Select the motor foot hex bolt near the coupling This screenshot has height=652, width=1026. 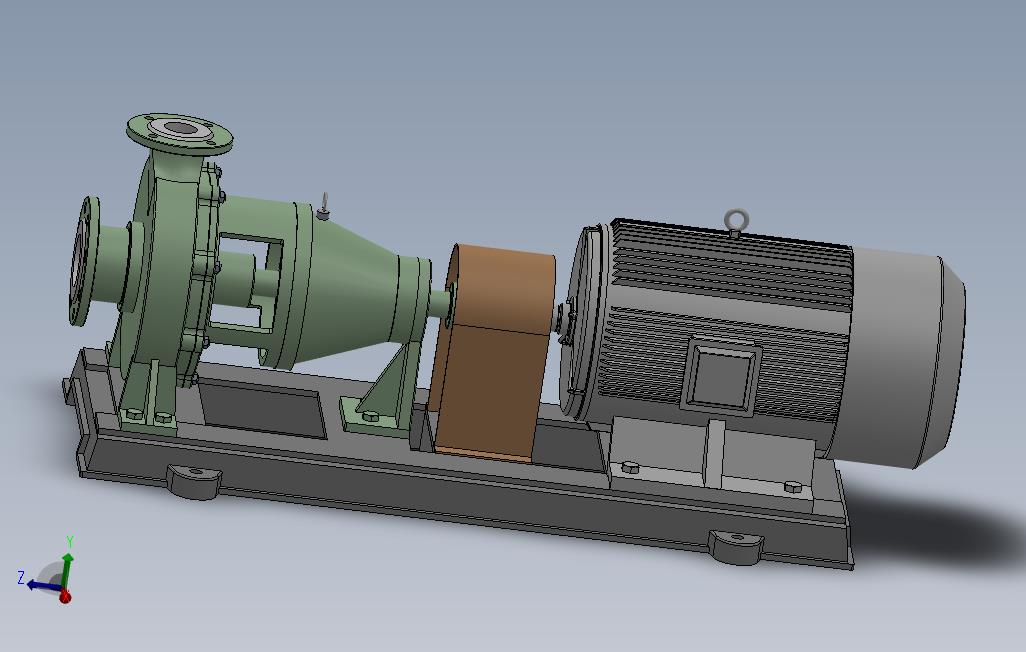(x=629, y=467)
